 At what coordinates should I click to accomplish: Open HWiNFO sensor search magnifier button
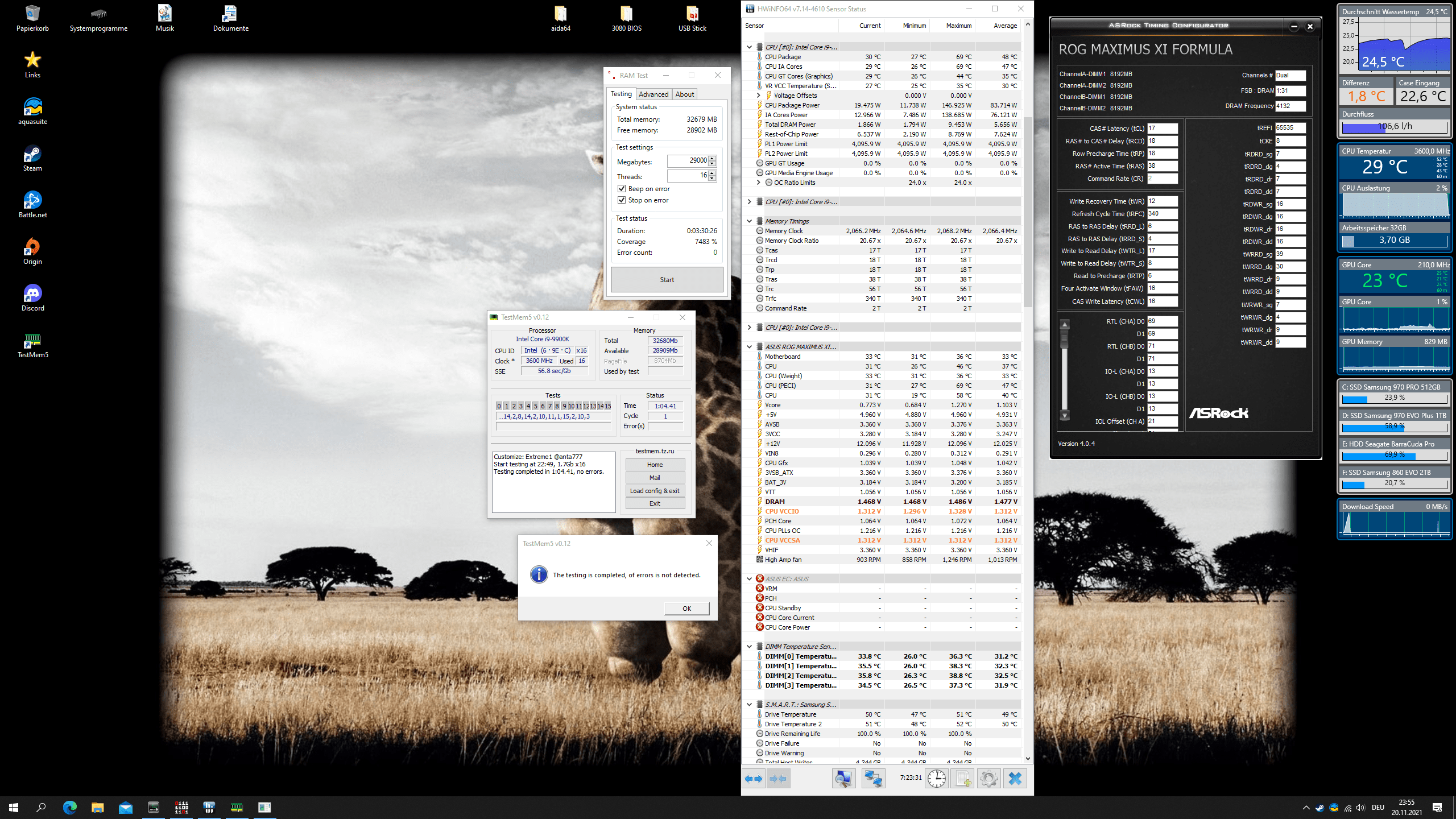click(x=843, y=779)
